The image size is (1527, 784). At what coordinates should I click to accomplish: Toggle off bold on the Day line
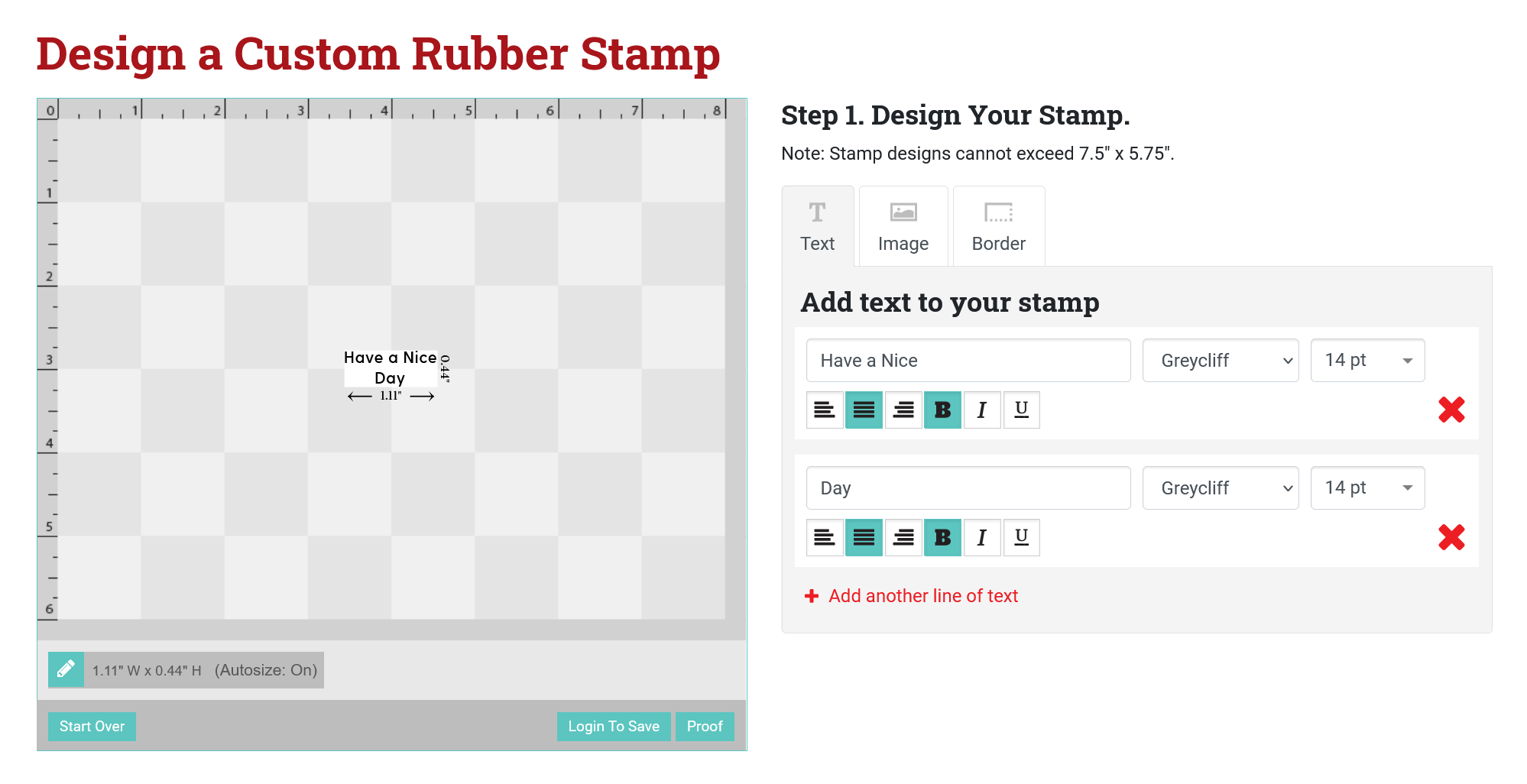coord(942,537)
